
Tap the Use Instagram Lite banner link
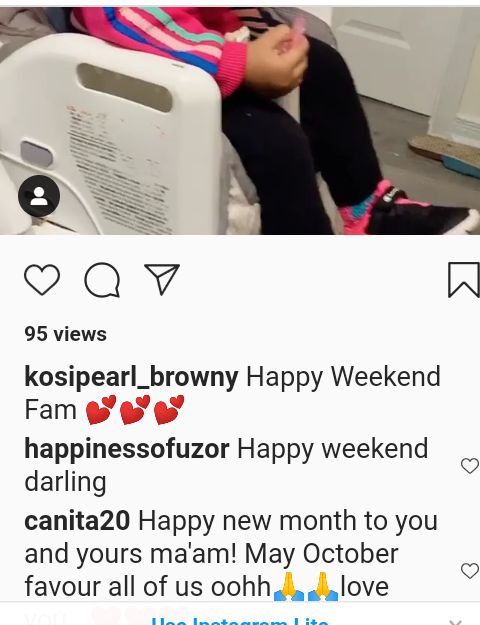point(240,621)
